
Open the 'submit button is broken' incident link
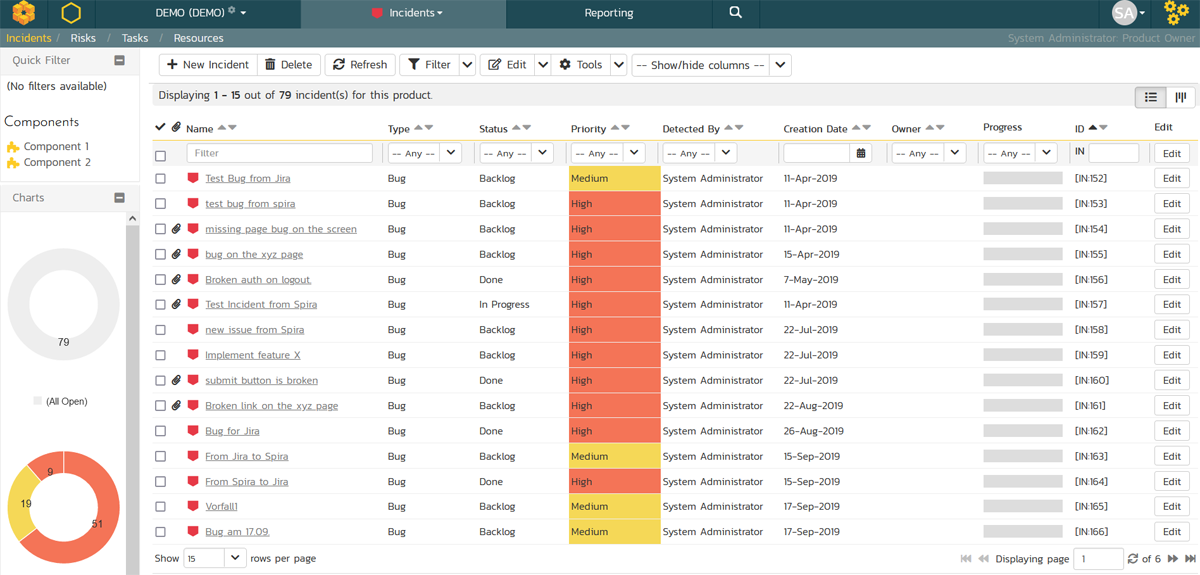[261, 381]
